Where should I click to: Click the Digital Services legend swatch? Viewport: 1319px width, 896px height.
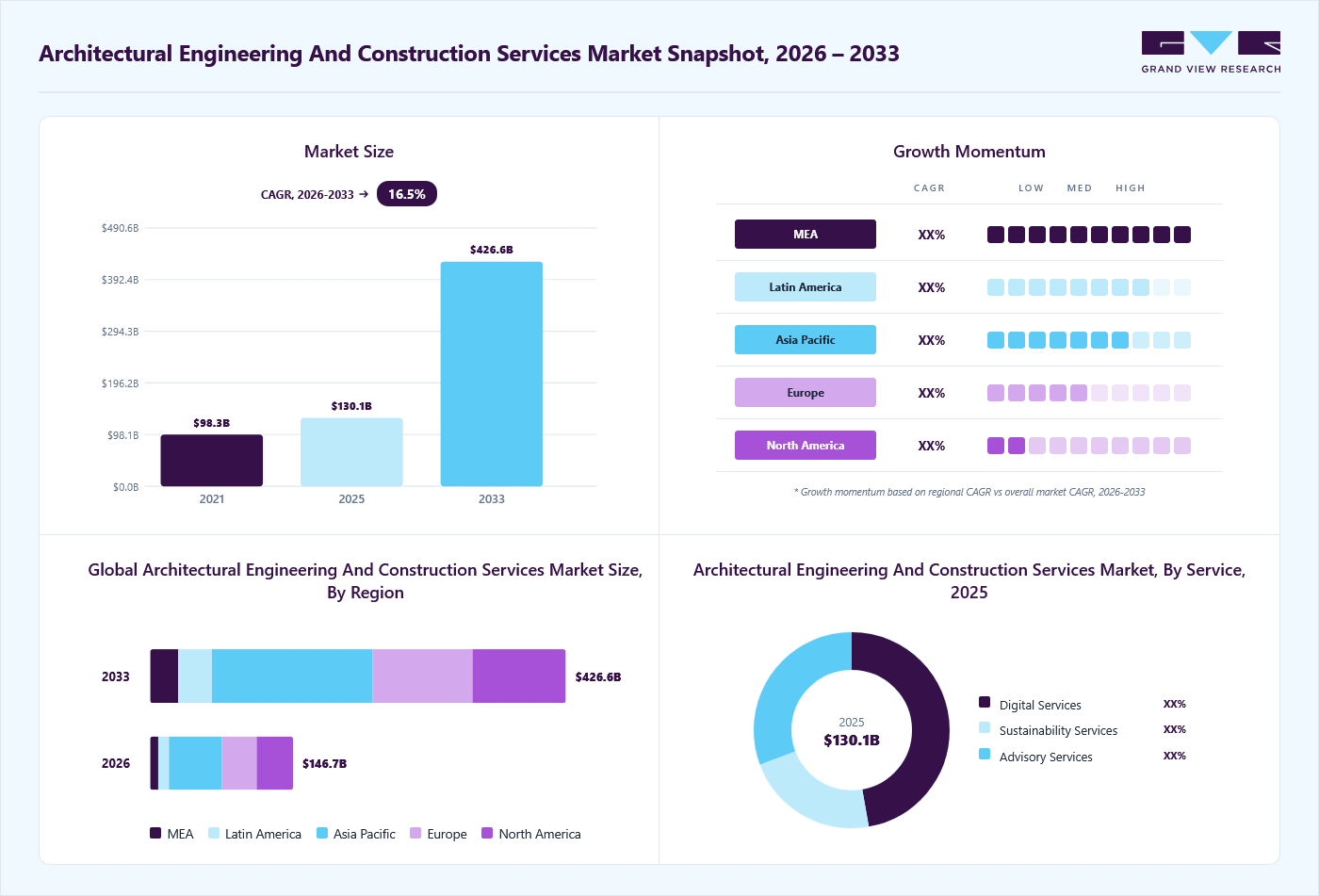pyautogui.click(x=985, y=702)
